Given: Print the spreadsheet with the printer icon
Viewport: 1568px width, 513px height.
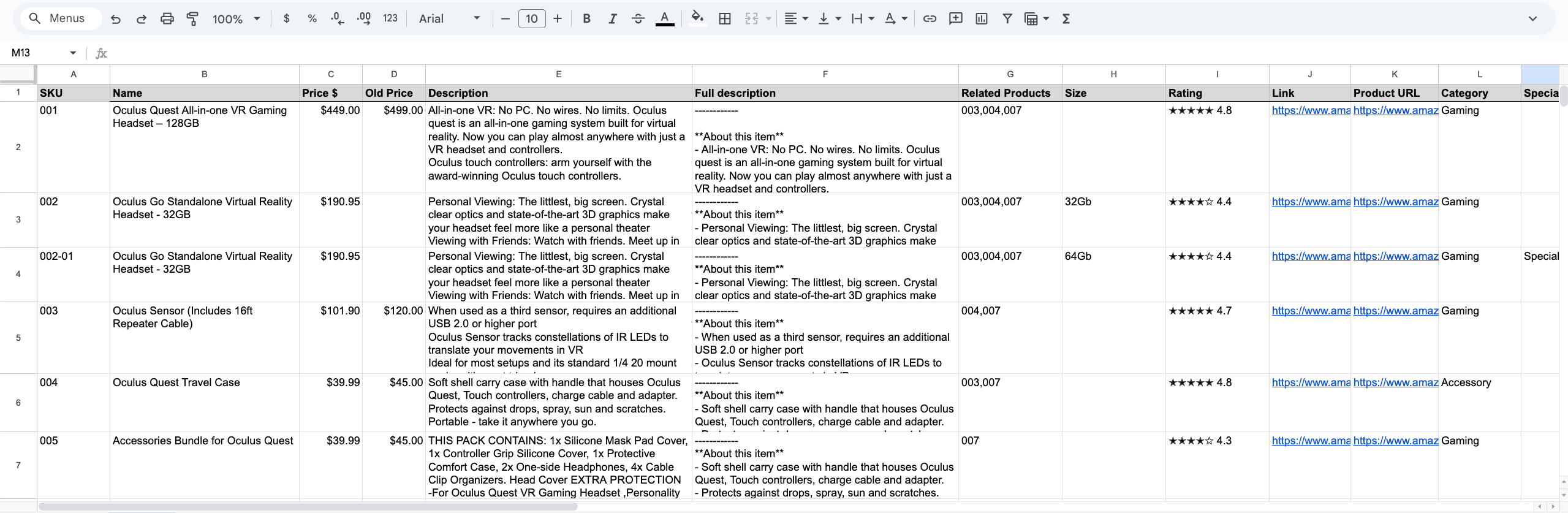Looking at the screenshot, I should point(167,19).
